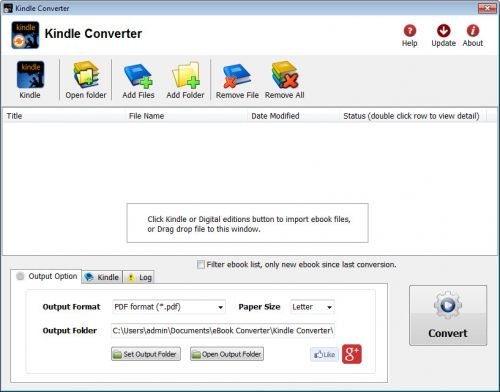Enable Filter ebook list checkbox
The image size is (500, 392).
pyautogui.click(x=201, y=265)
